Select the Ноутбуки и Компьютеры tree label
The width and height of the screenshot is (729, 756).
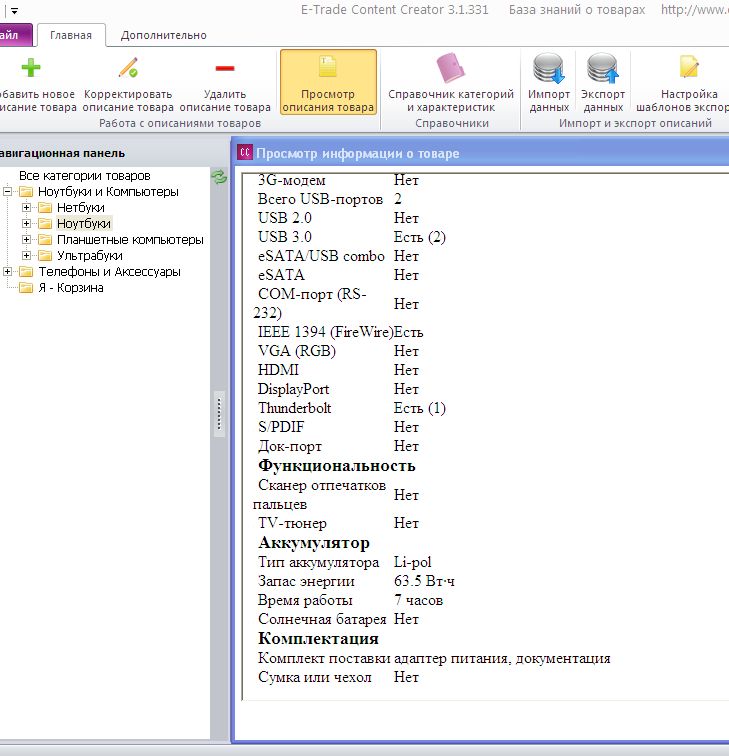pos(108,192)
